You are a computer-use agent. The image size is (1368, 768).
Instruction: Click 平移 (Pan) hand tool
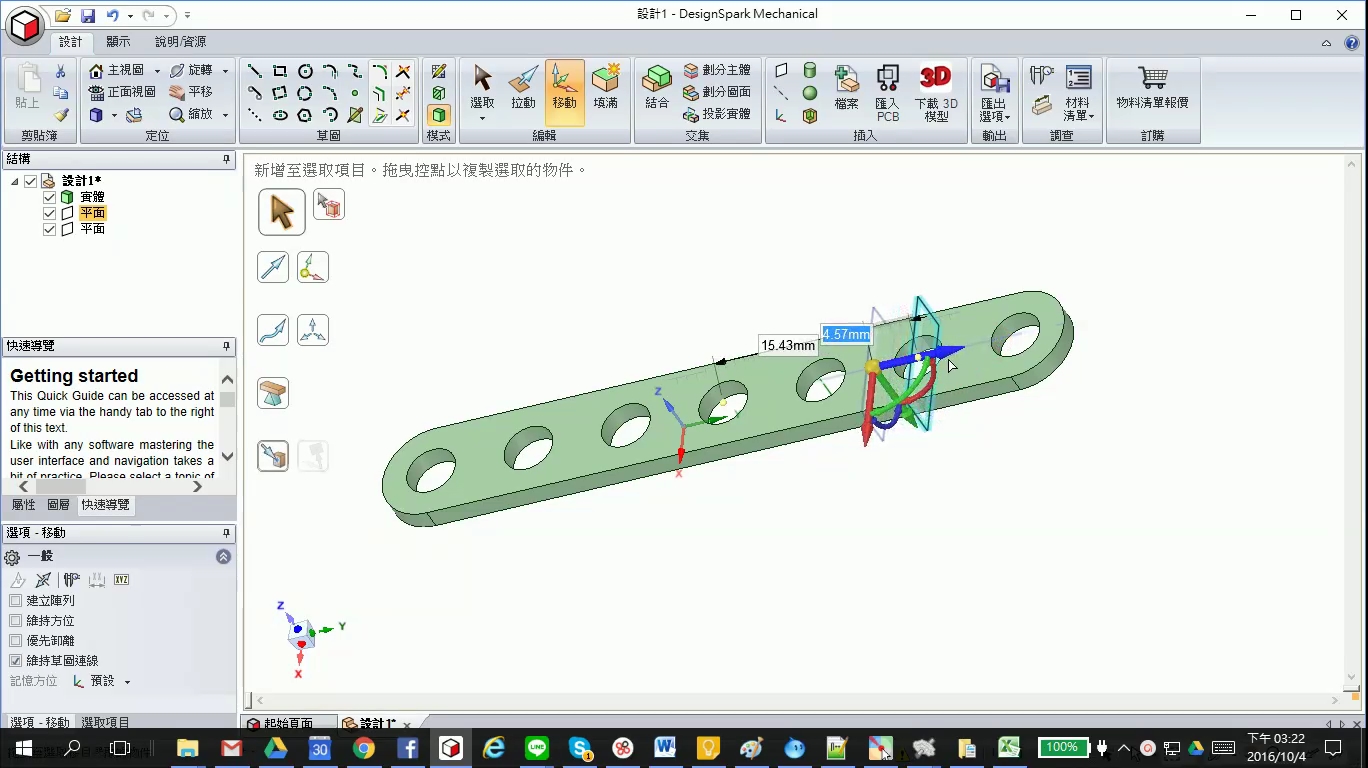191,92
